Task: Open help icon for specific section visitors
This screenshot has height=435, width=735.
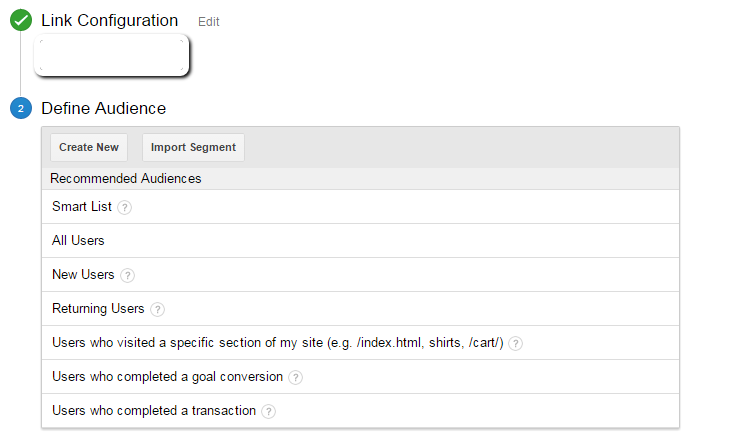Action: (515, 344)
